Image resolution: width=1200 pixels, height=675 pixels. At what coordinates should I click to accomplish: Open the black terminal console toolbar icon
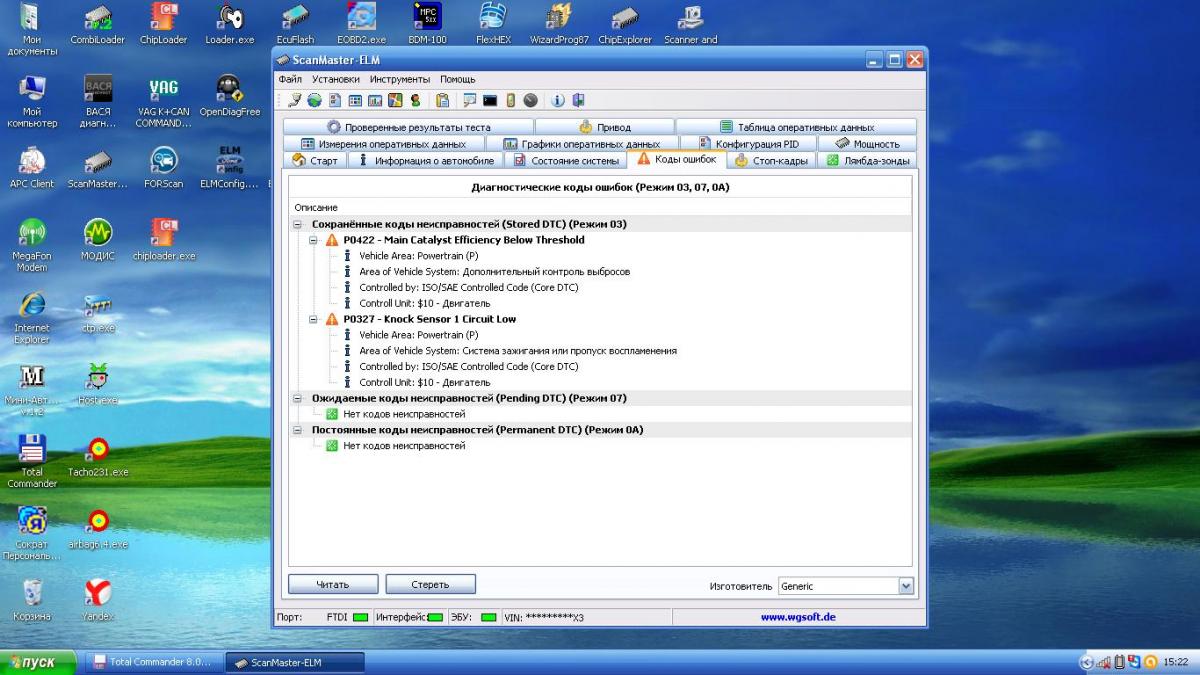[x=490, y=100]
